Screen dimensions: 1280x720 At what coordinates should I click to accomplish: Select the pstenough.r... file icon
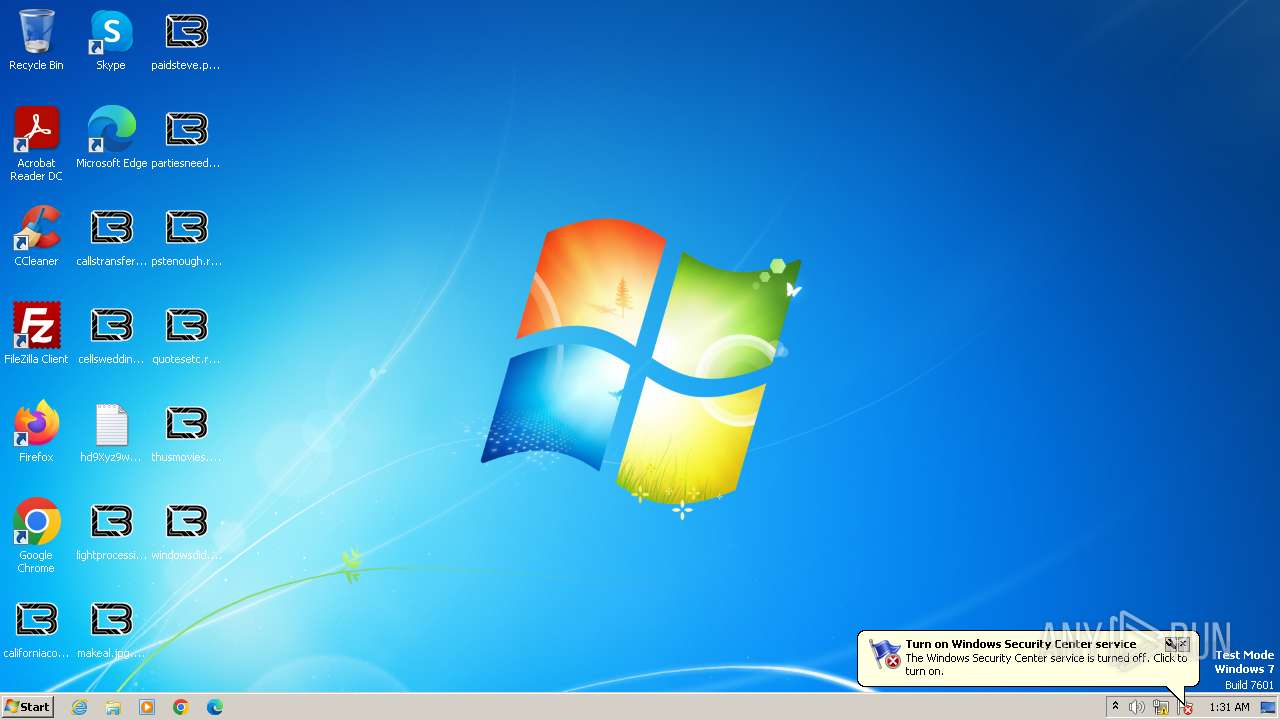coord(186,236)
